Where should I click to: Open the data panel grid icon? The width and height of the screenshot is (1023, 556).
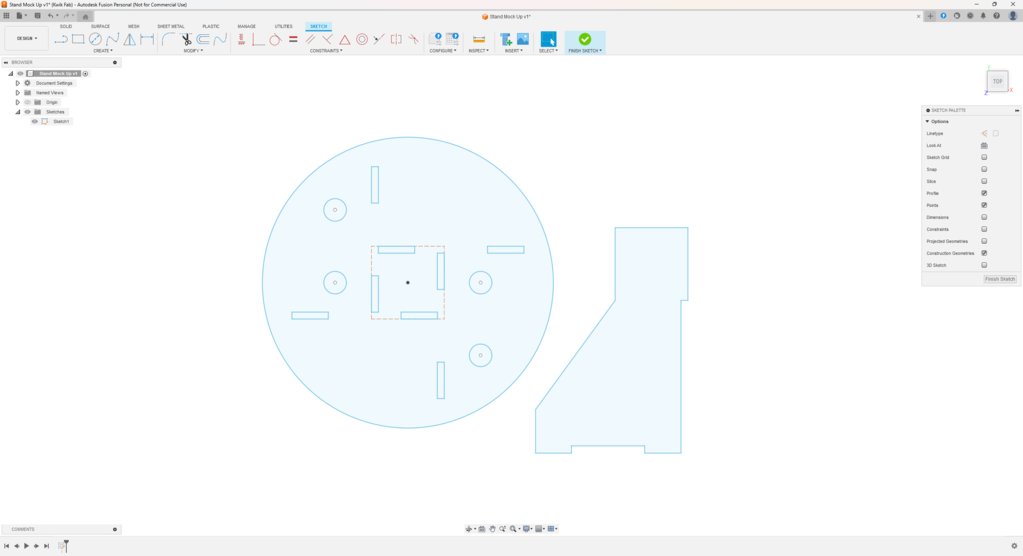7,16
